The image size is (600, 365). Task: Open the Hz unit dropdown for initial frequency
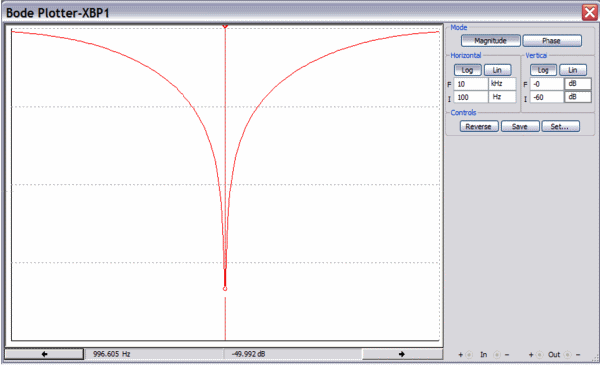click(x=502, y=97)
